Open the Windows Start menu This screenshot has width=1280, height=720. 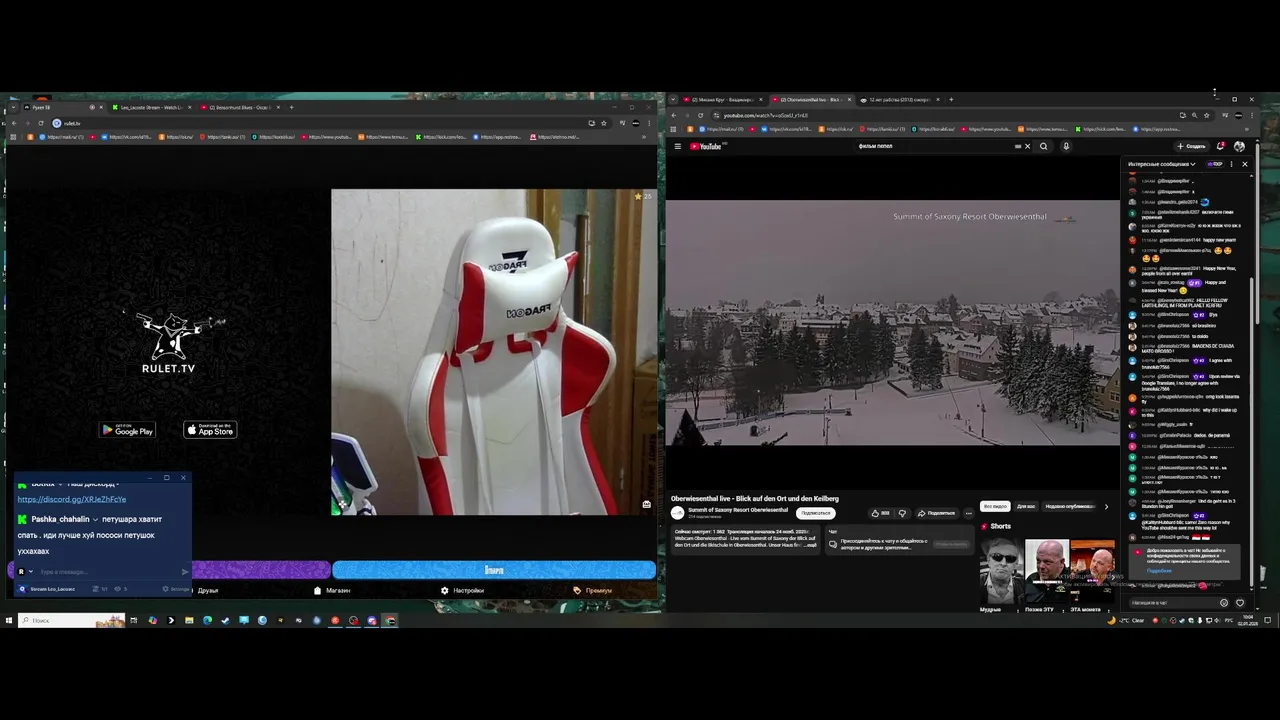(x=9, y=620)
